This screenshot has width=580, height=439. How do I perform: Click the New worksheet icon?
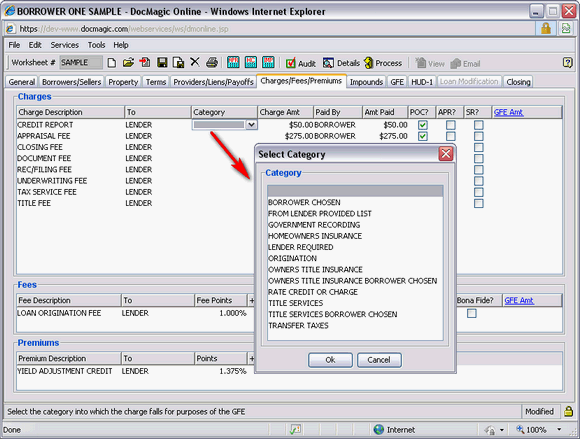click(x=111, y=63)
